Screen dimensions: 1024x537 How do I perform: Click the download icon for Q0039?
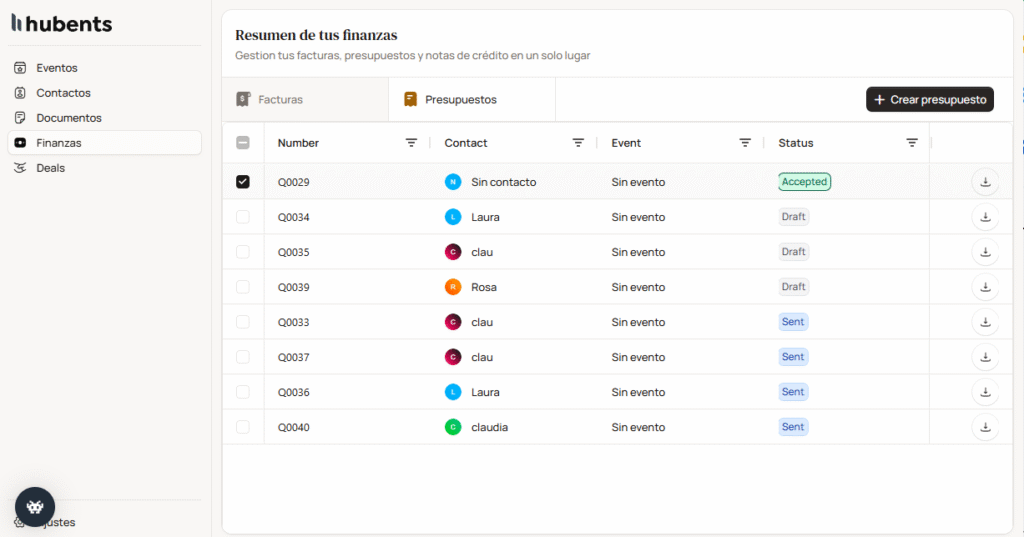coord(985,287)
